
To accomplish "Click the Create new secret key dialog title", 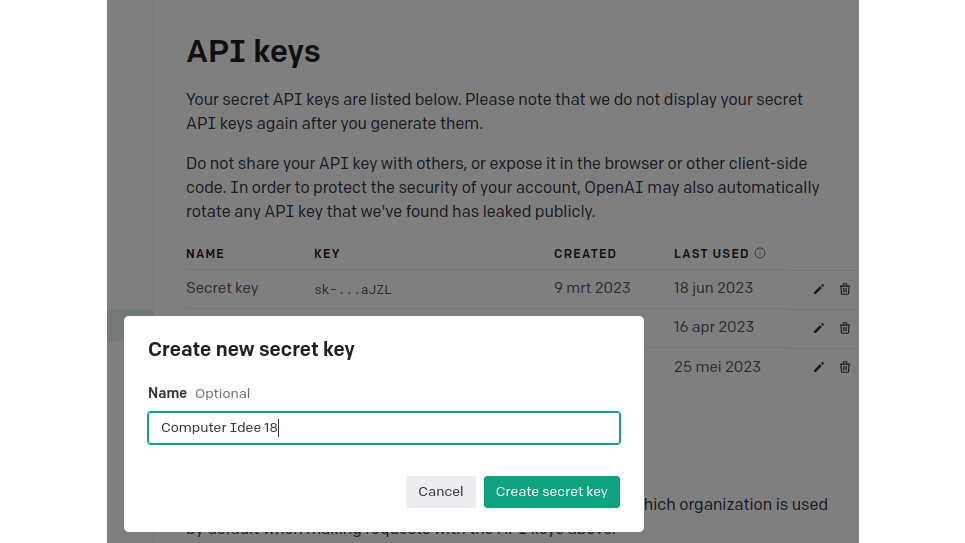I will (x=251, y=349).
